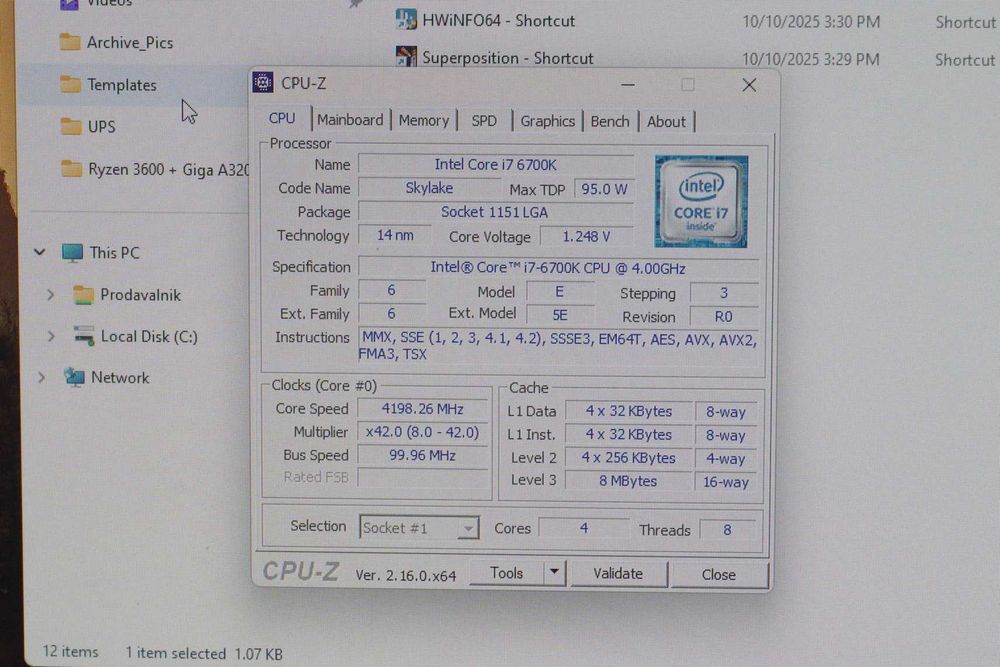Click the Level 3 value 8 MBytes
Viewport: 1000px width, 667px height.
click(629, 481)
